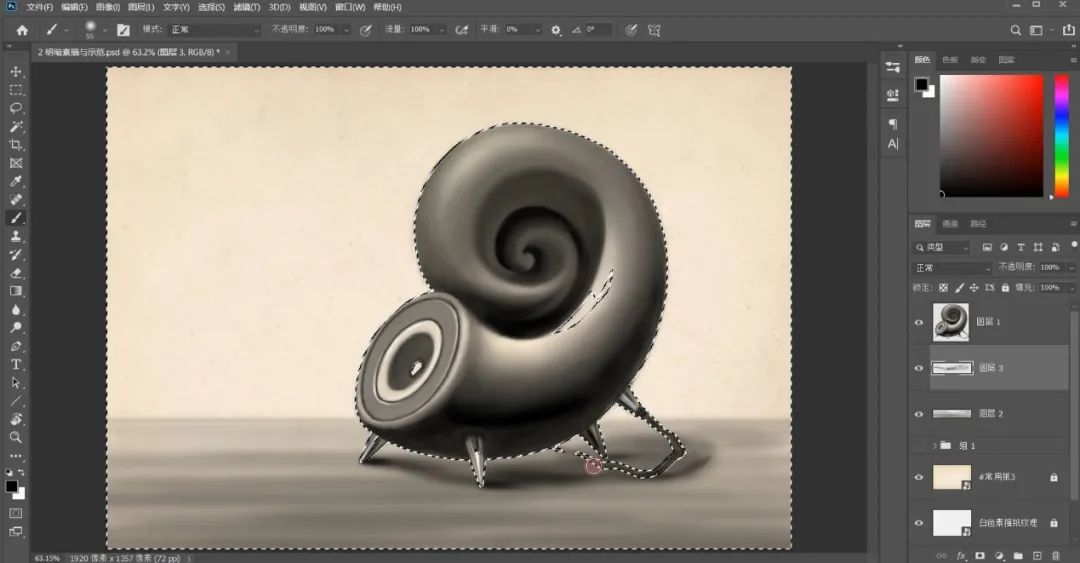Expand the 组 1 layer group
1080x563 pixels.
click(934, 445)
